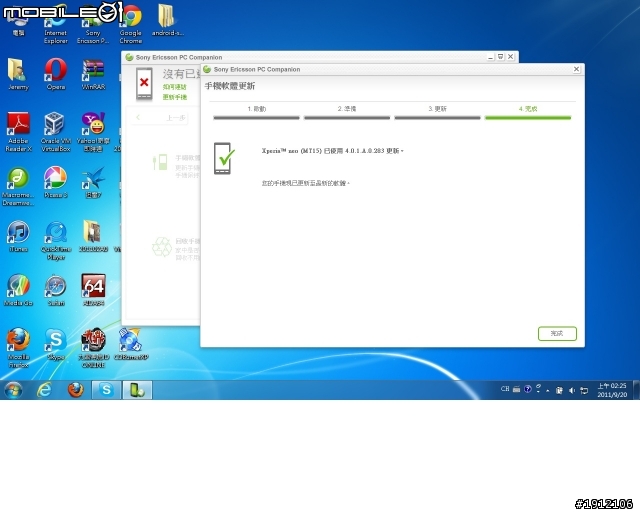Screen dimensions: 640x512
Task: Show hidden tray icons arrow
Action: coord(548,390)
